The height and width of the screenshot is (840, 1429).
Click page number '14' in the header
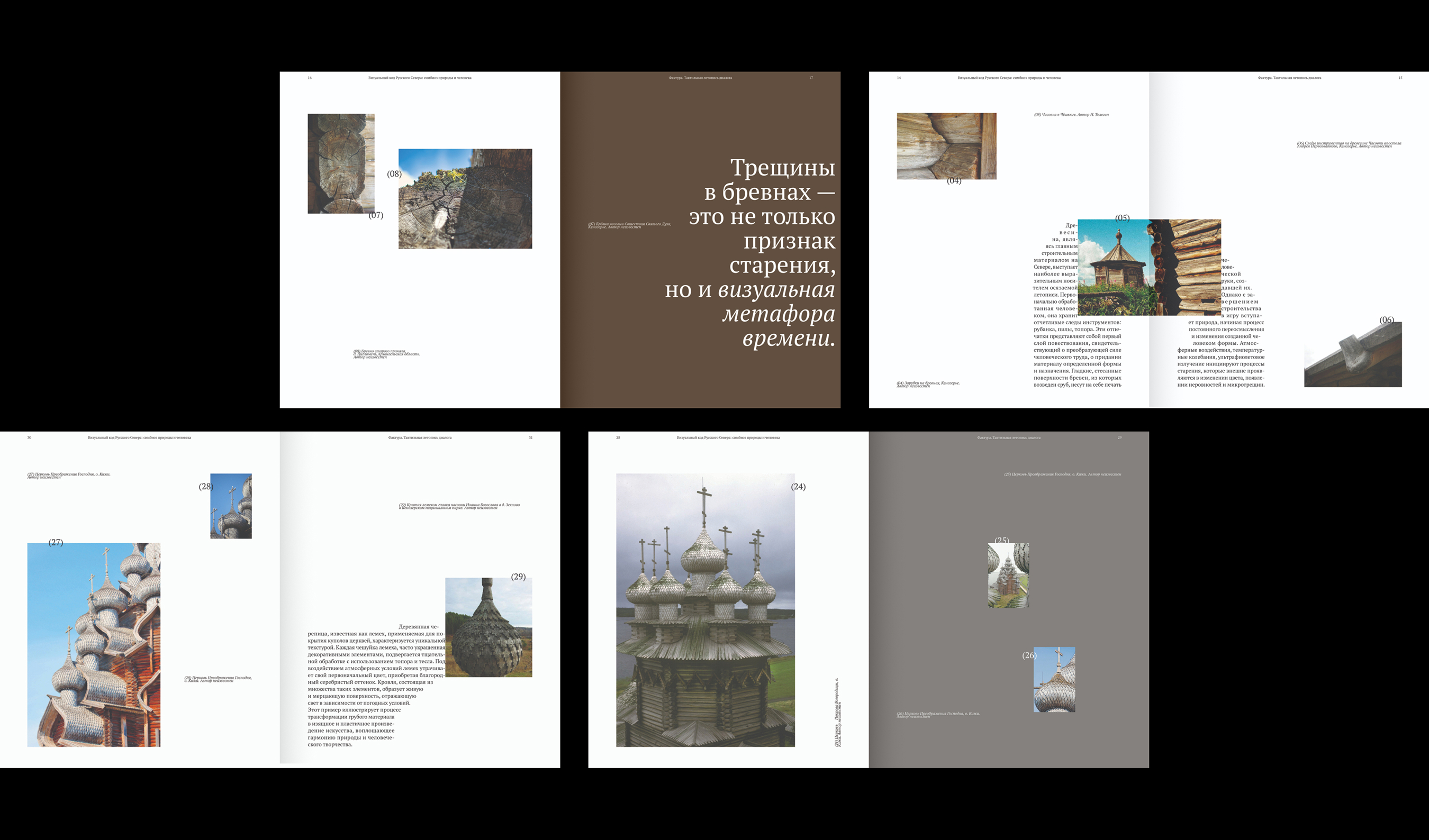[x=899, y=78]
